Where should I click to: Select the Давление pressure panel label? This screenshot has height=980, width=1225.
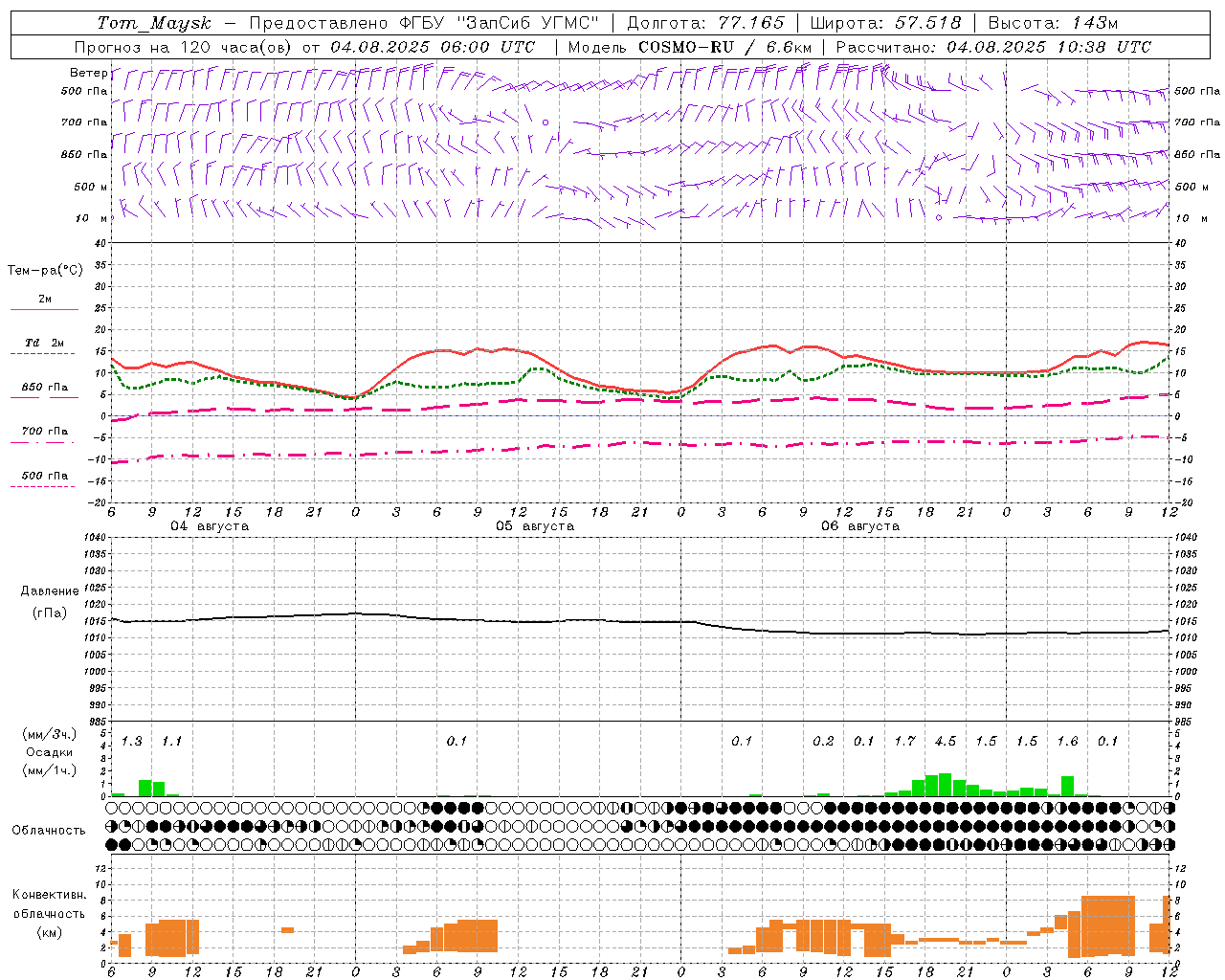pyautogui.click(x=50, y=591)
